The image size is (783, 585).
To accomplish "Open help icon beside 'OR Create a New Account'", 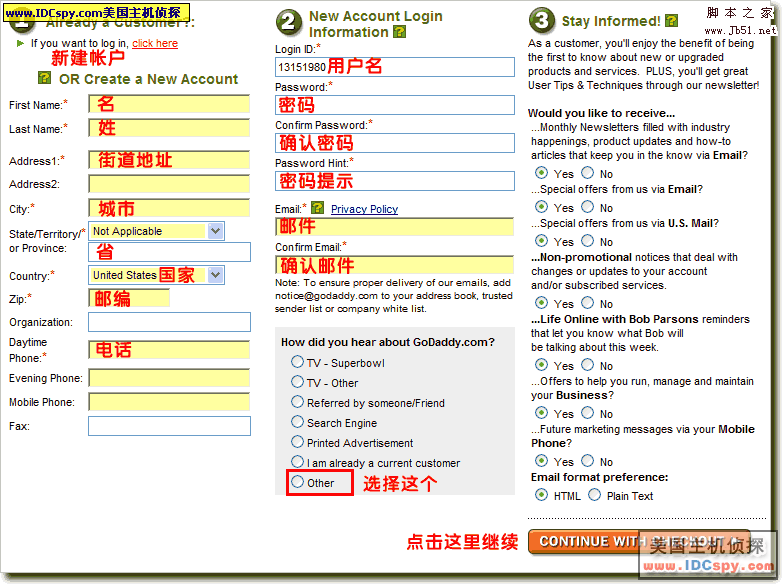I will coord(44,78).
